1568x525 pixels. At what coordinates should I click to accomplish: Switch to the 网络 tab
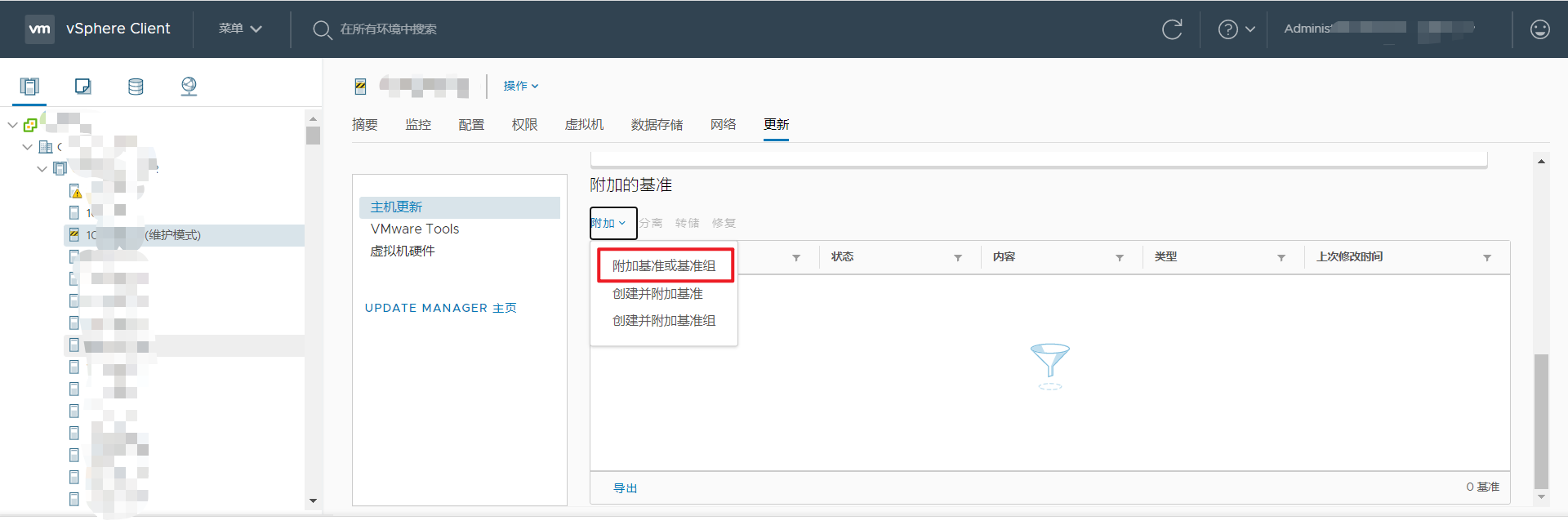723,124
